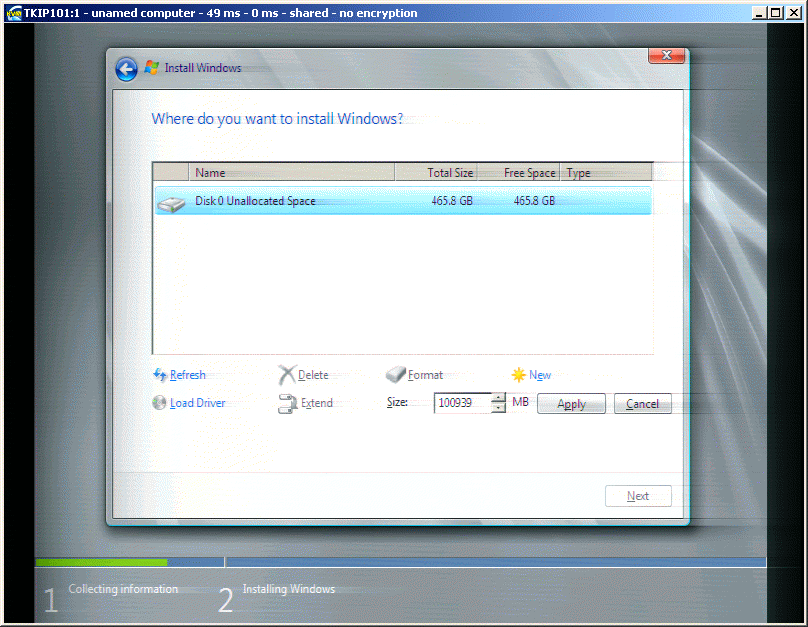Click the Refresh arrows icon

click(x=160, y=375)
